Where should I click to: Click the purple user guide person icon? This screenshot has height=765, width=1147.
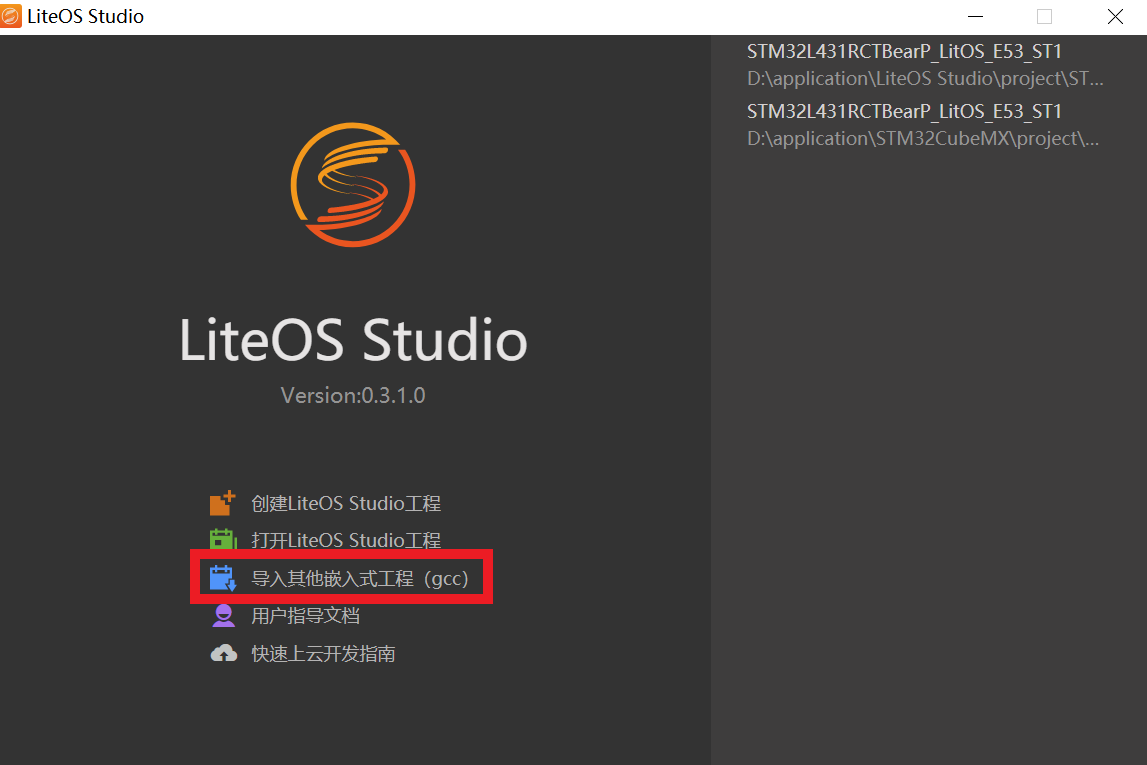(223, 616)
